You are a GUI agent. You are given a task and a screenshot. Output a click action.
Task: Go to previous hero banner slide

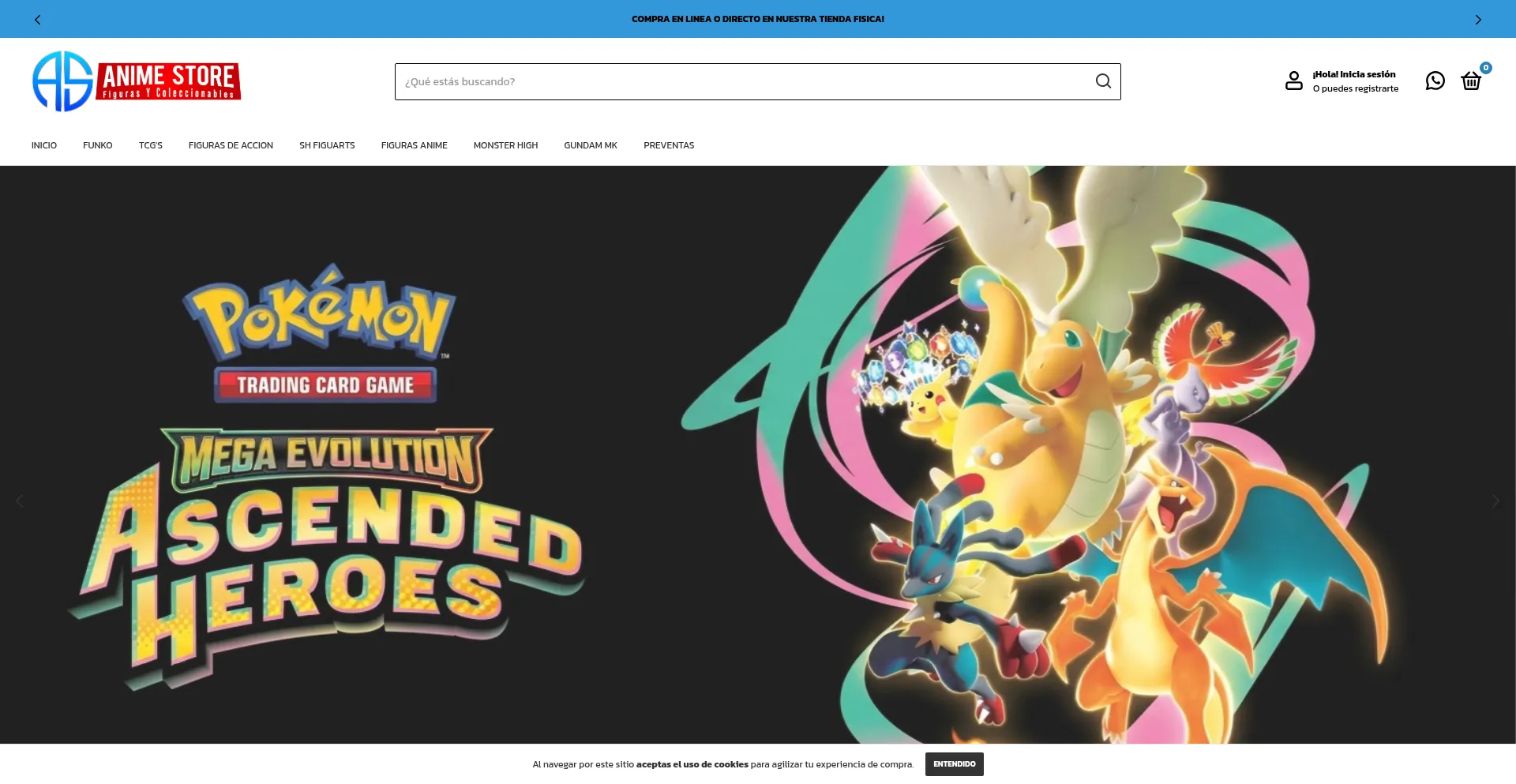pos(20,501)
